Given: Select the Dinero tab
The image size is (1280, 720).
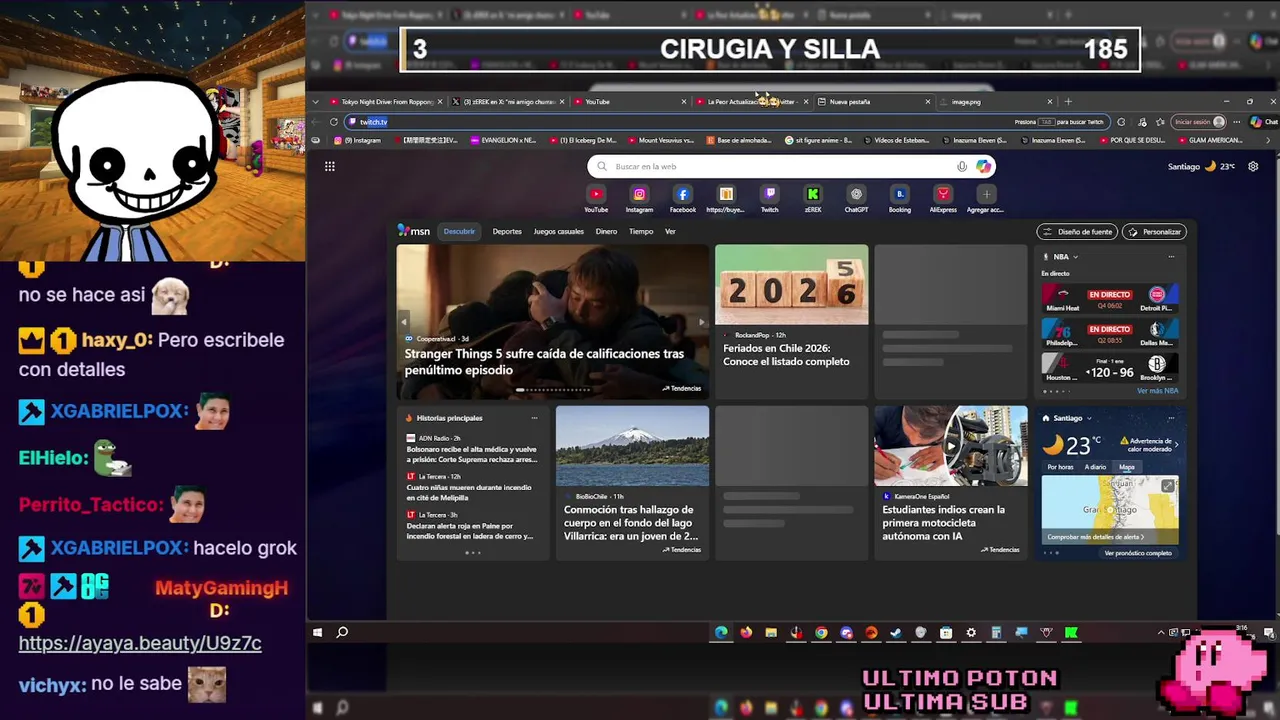Looking at the screenshot, I should pyautogui.click(x=606, y=231).
